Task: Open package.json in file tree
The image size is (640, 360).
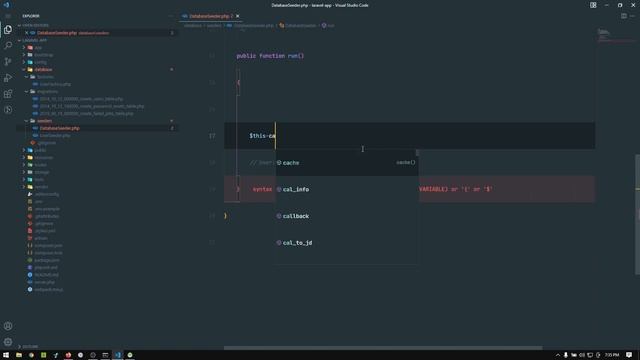Action: pos(47,260)
